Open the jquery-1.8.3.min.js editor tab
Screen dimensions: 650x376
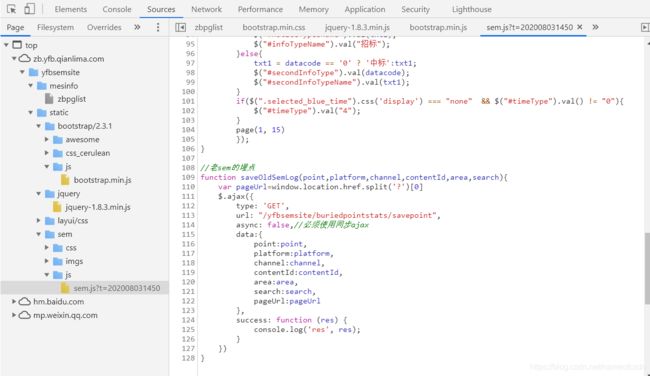click(x=357, y=27)
